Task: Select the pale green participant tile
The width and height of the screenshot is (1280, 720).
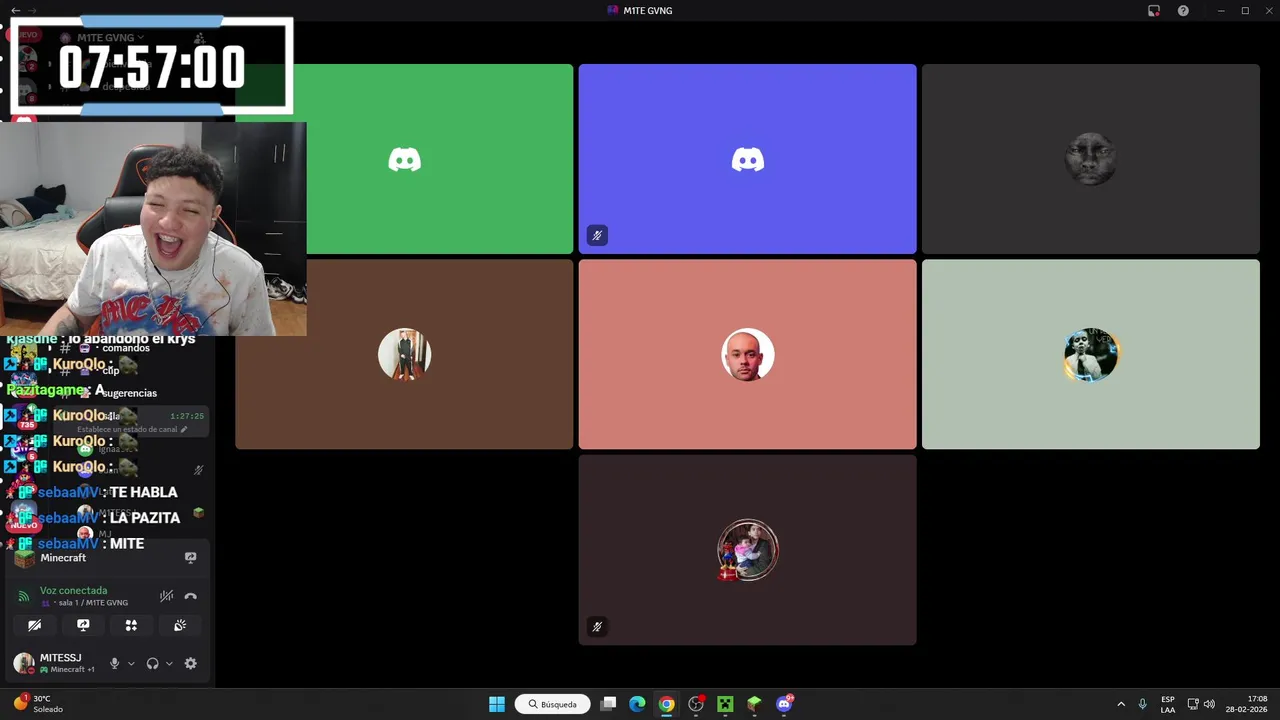Action: click(x=1091, y=354)
